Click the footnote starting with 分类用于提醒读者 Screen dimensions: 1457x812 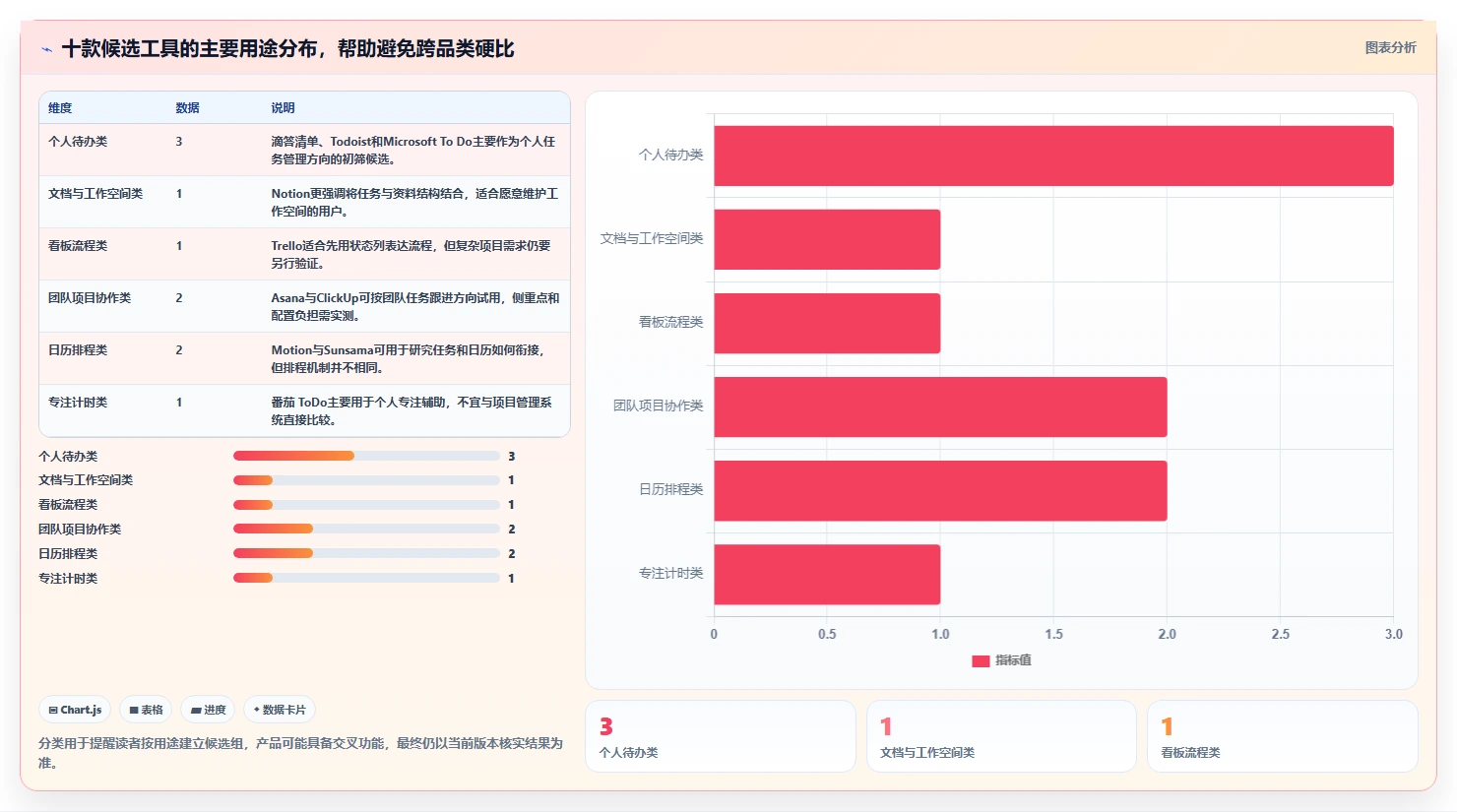pos(300,753)
